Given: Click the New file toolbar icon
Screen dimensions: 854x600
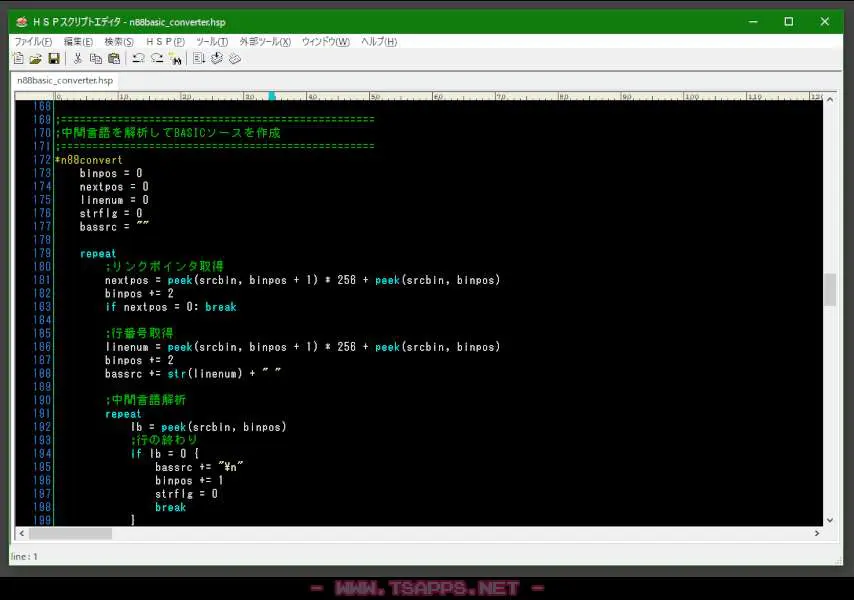Looking at the screenshot, I should 18,59.
